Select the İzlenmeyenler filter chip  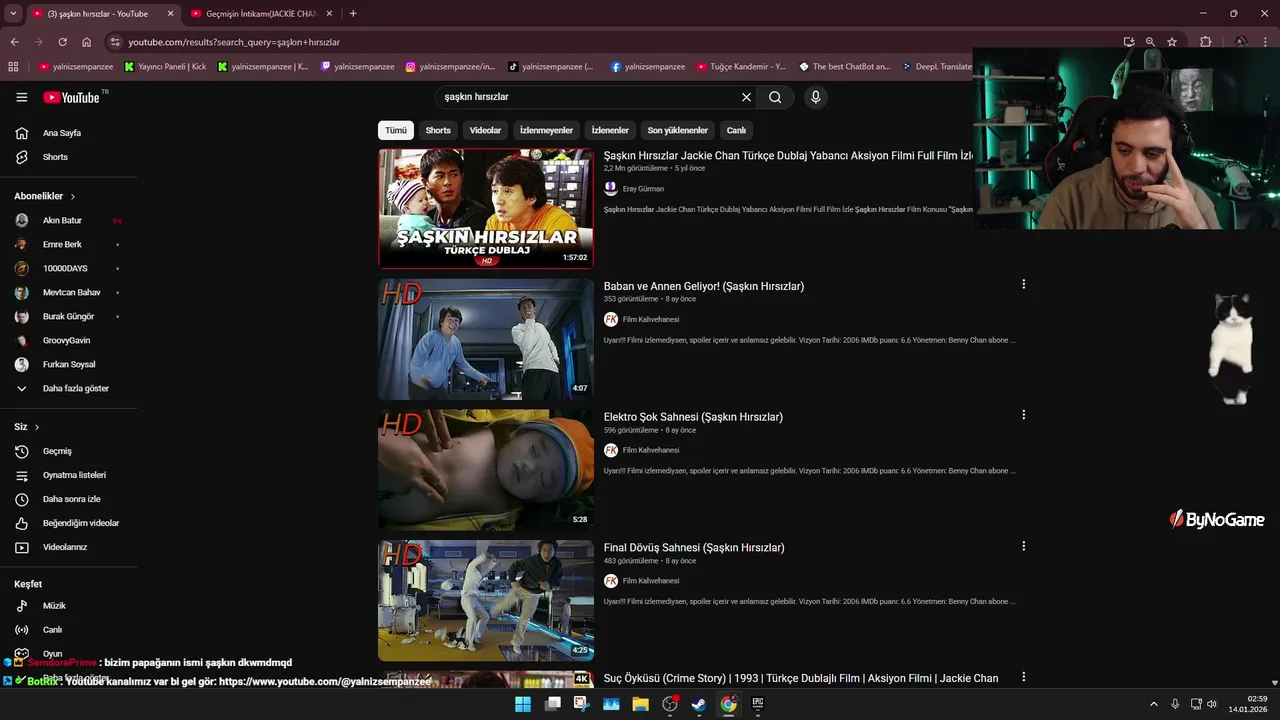(546, 130)
